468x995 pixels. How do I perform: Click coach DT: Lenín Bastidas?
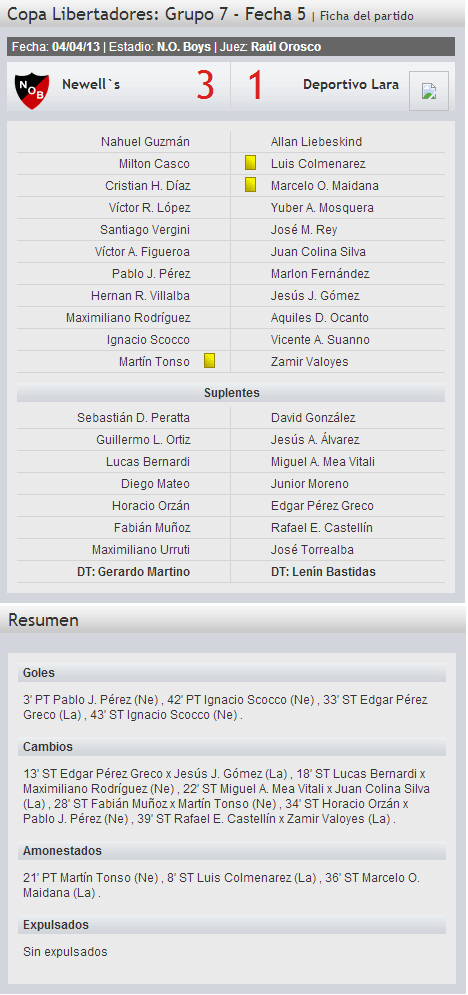coord(323,572)
